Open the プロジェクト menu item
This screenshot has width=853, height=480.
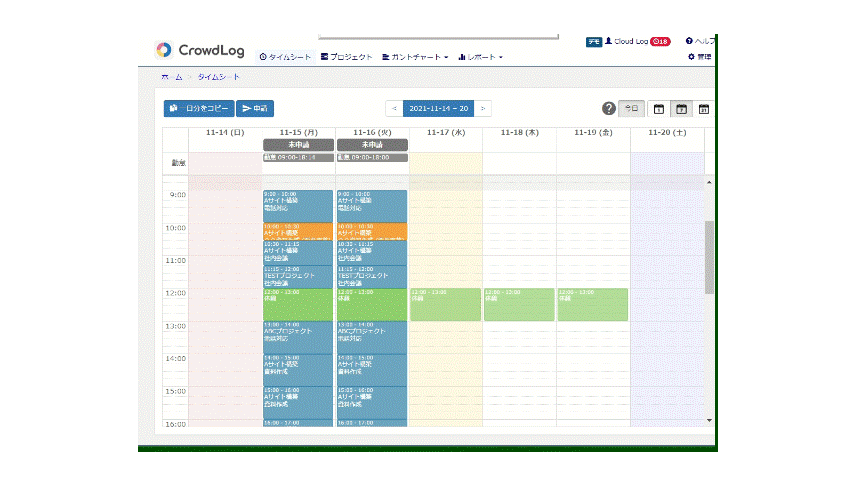347,57
